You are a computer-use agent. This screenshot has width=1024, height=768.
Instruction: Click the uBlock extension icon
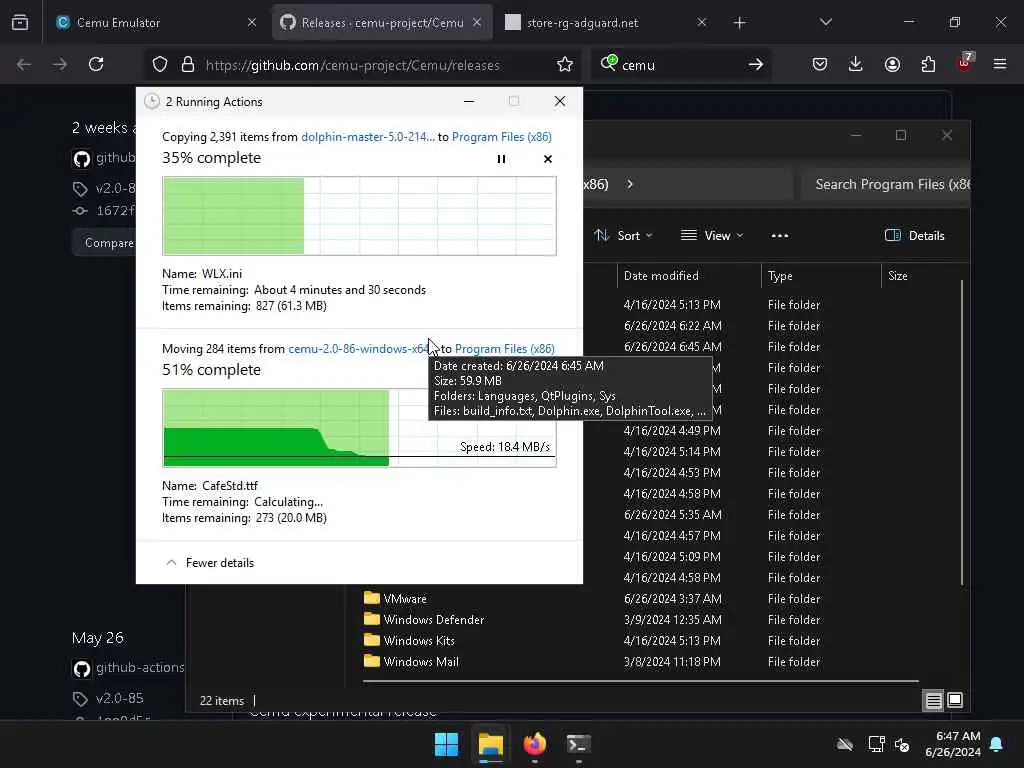tap(965, 63)
